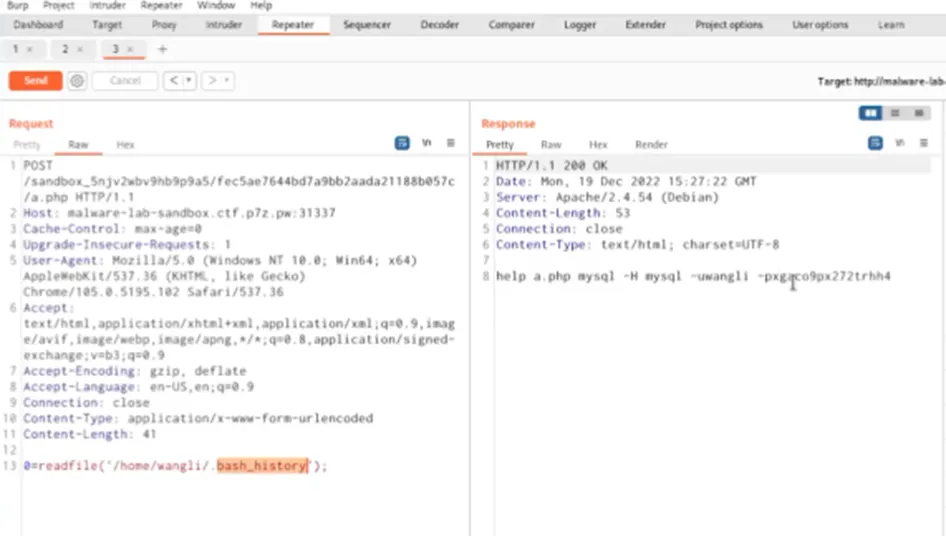The width and height of the screenshot is (946, 536).
Task: Open request settings gear icon
Action: coord(77,80)
